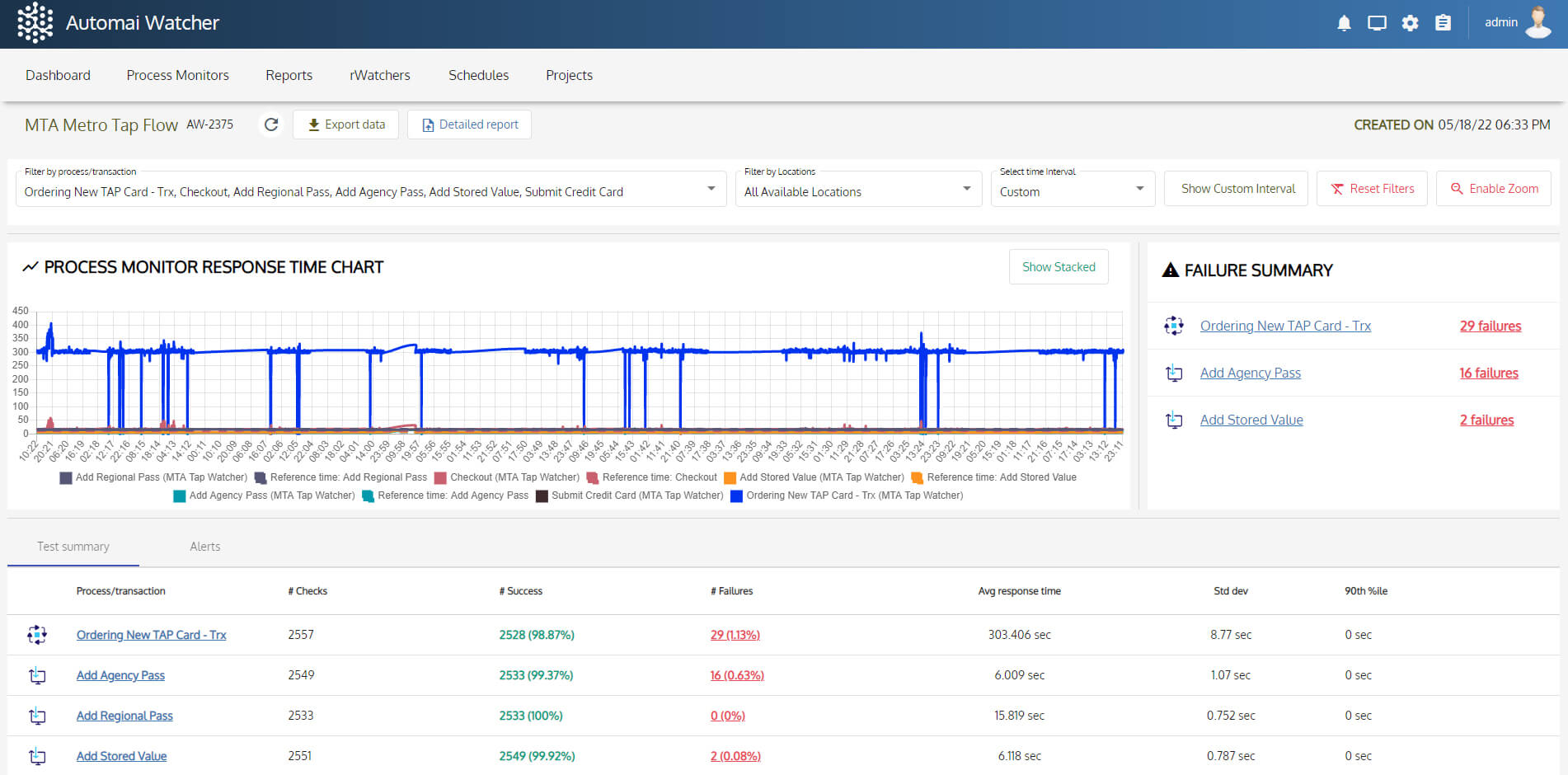The image size is (1568, 775).
Task: Click Reset Filters
Action: [1372, 188]
